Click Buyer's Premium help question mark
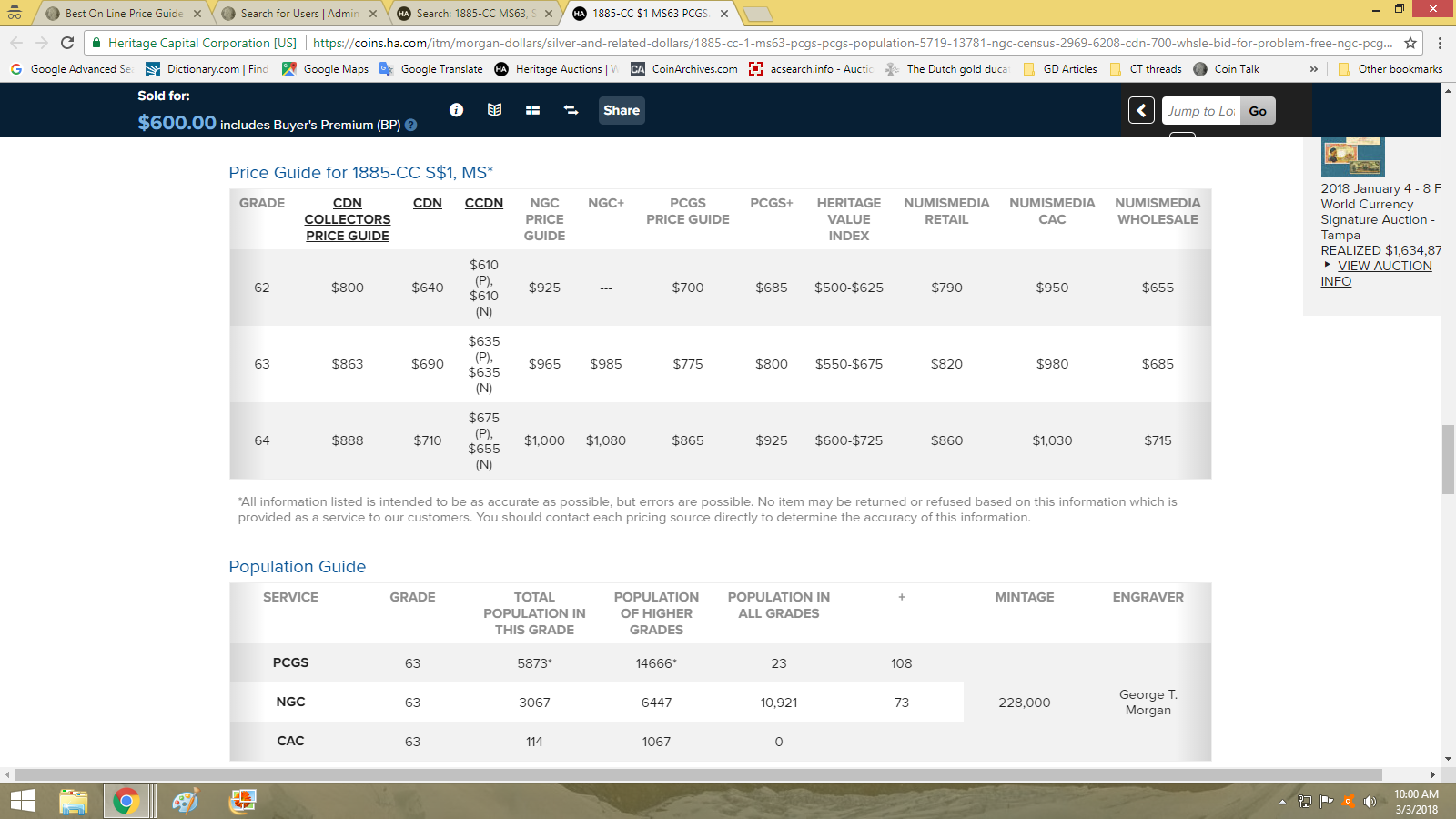The image size is (1456, 819). pyautogui.click(x=411, y=126)
